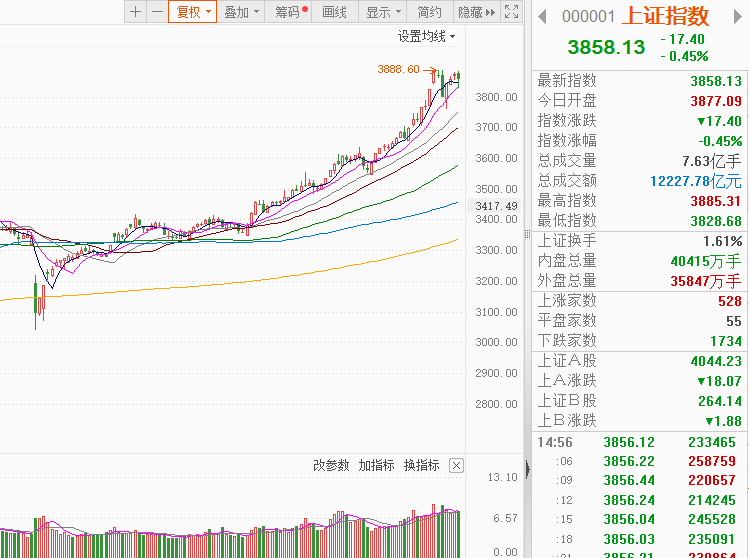This screenshot has width=749, height=558.
Task: Open the 显示 dropdown
Action: click(382, 11)
